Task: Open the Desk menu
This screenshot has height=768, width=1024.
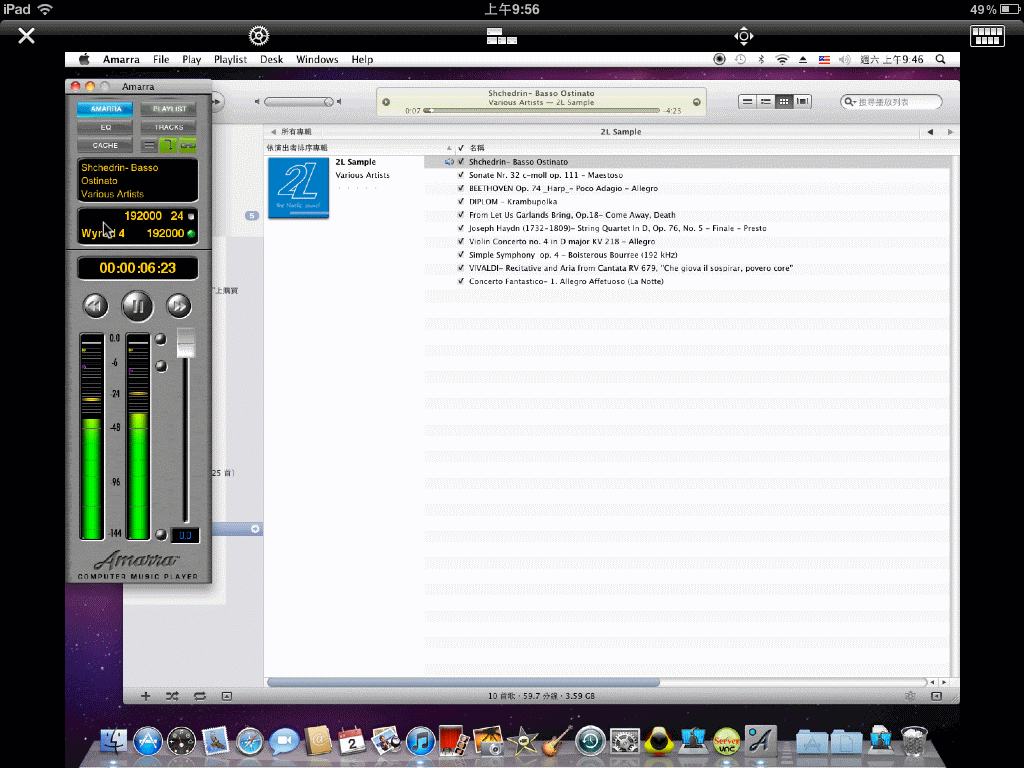Action: [272, 59]
